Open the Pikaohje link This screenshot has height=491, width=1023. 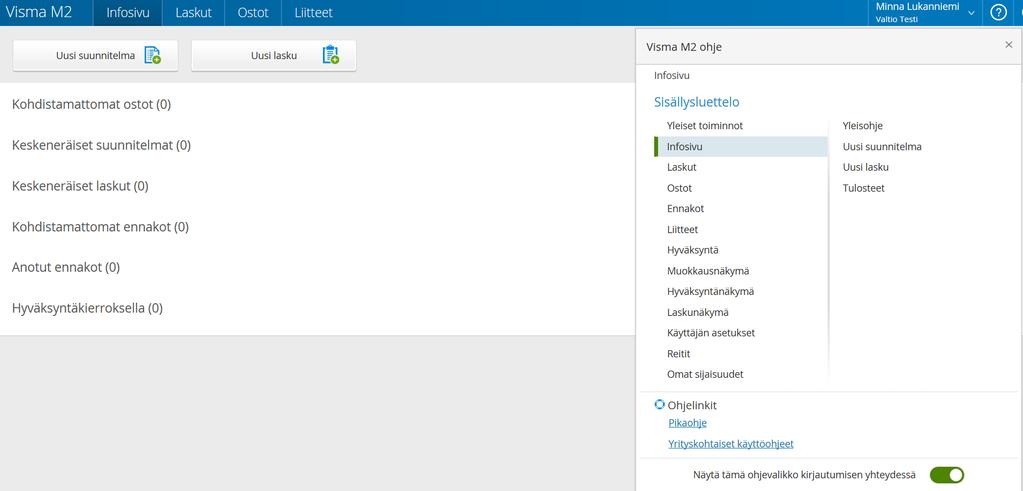[688, 423]
